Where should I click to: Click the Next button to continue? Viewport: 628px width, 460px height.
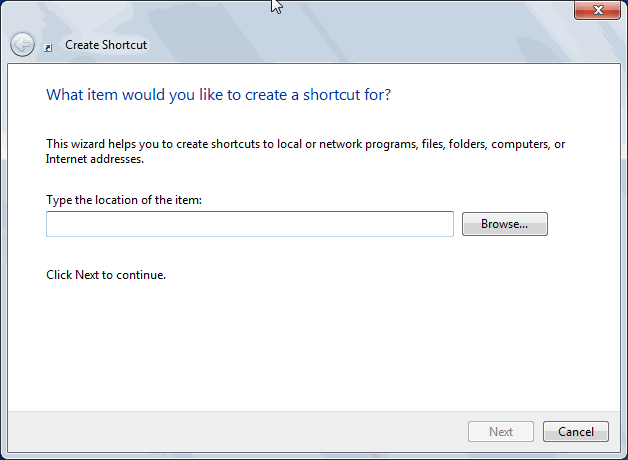point(501,432)
